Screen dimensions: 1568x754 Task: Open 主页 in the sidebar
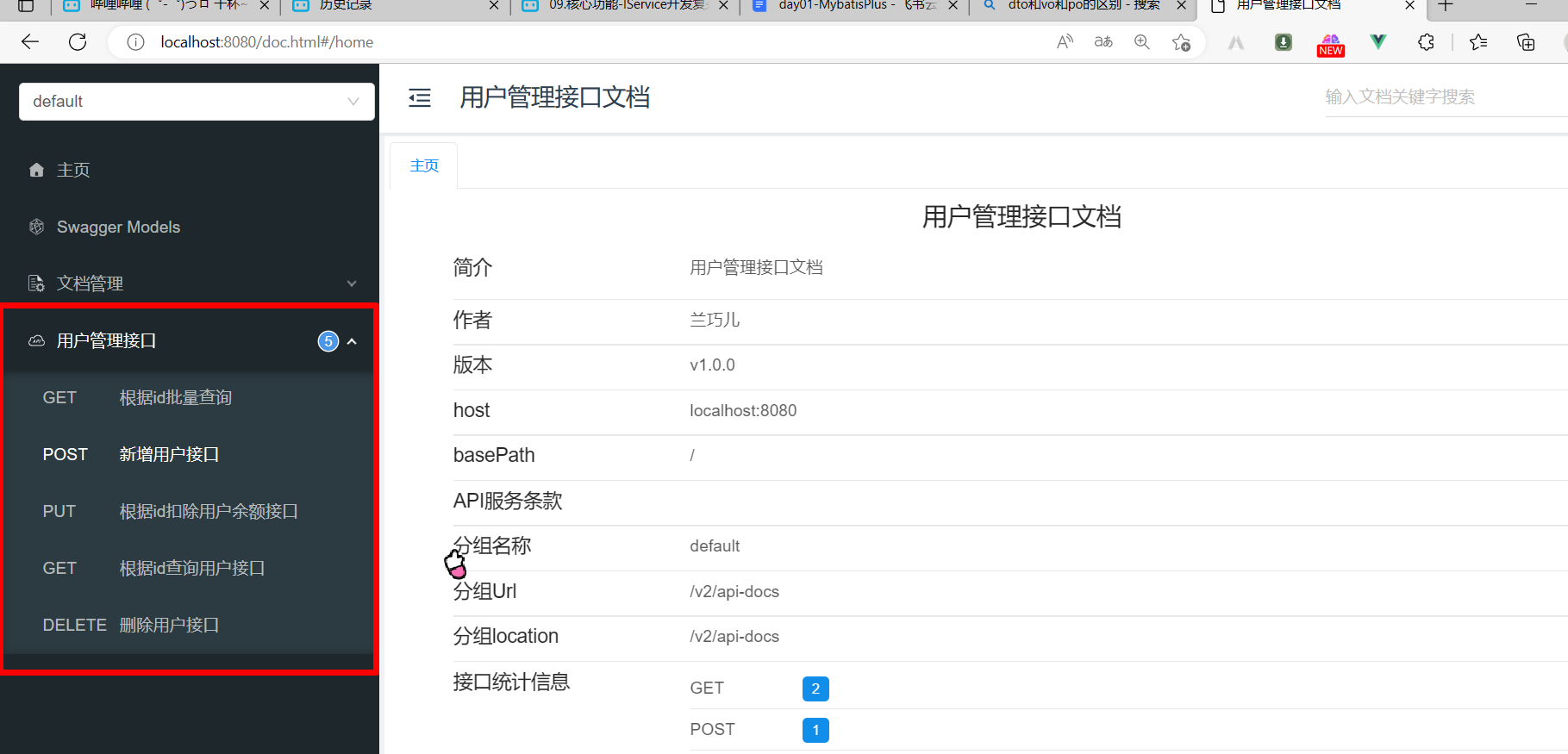73,170
